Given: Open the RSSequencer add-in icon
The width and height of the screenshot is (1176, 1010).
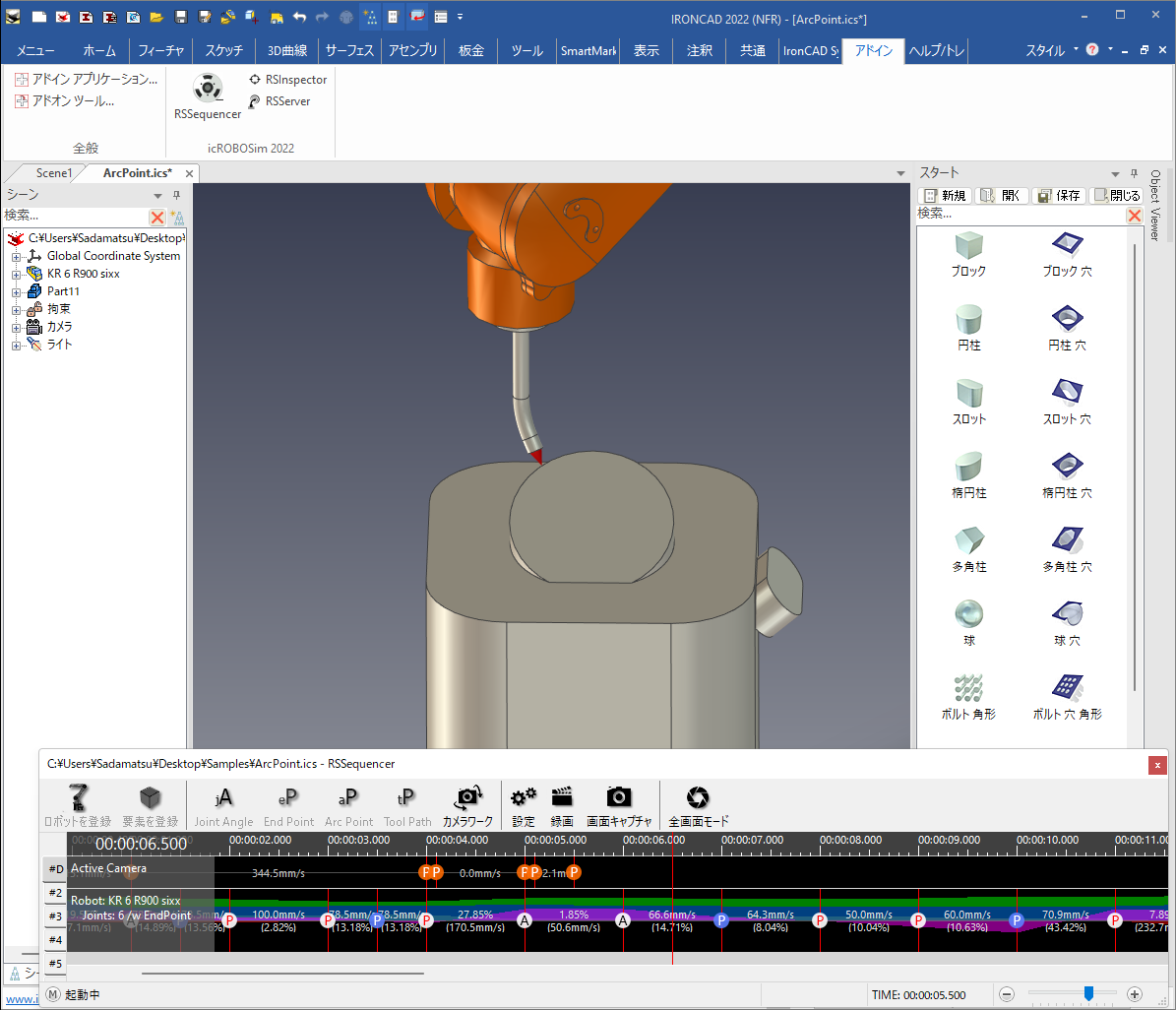Looking at the screenshot, I should point(207,90).
